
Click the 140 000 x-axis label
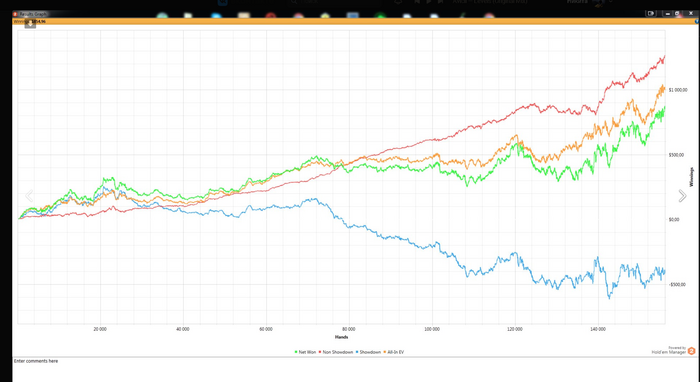pyautogui.click(x=598, y=329)
